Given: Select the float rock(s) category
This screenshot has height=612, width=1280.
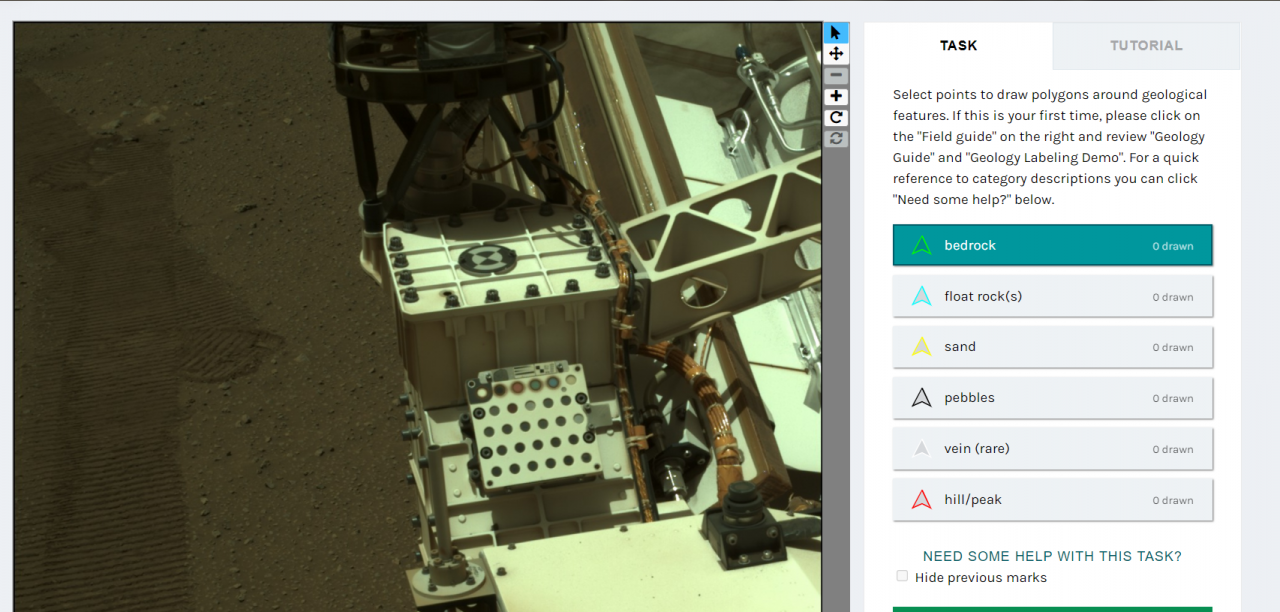Looking at the screenshot, I should (x=1052, y=296).
